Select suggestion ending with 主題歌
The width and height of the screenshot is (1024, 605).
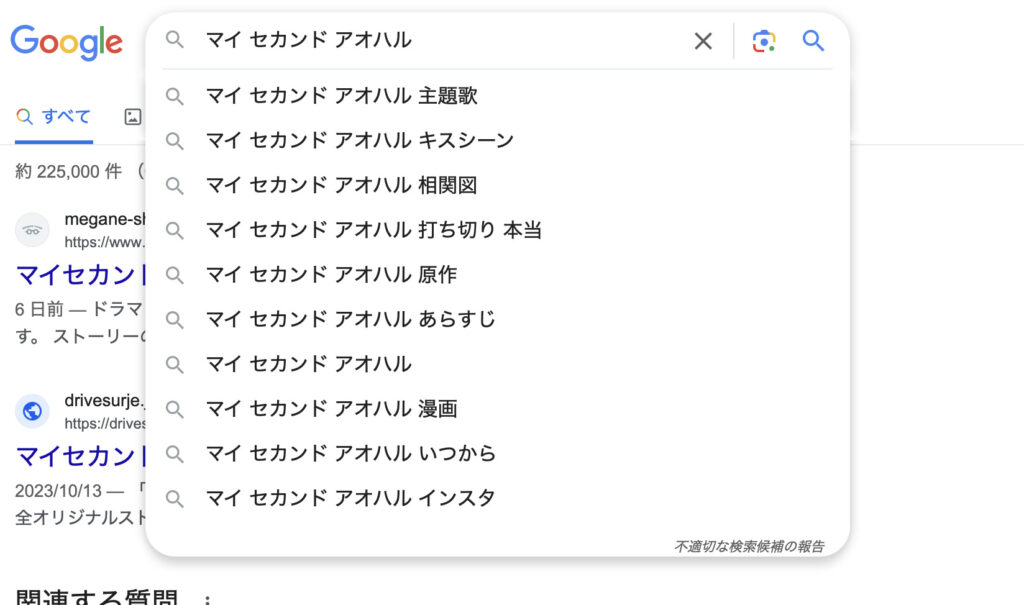tap(341, 96)
